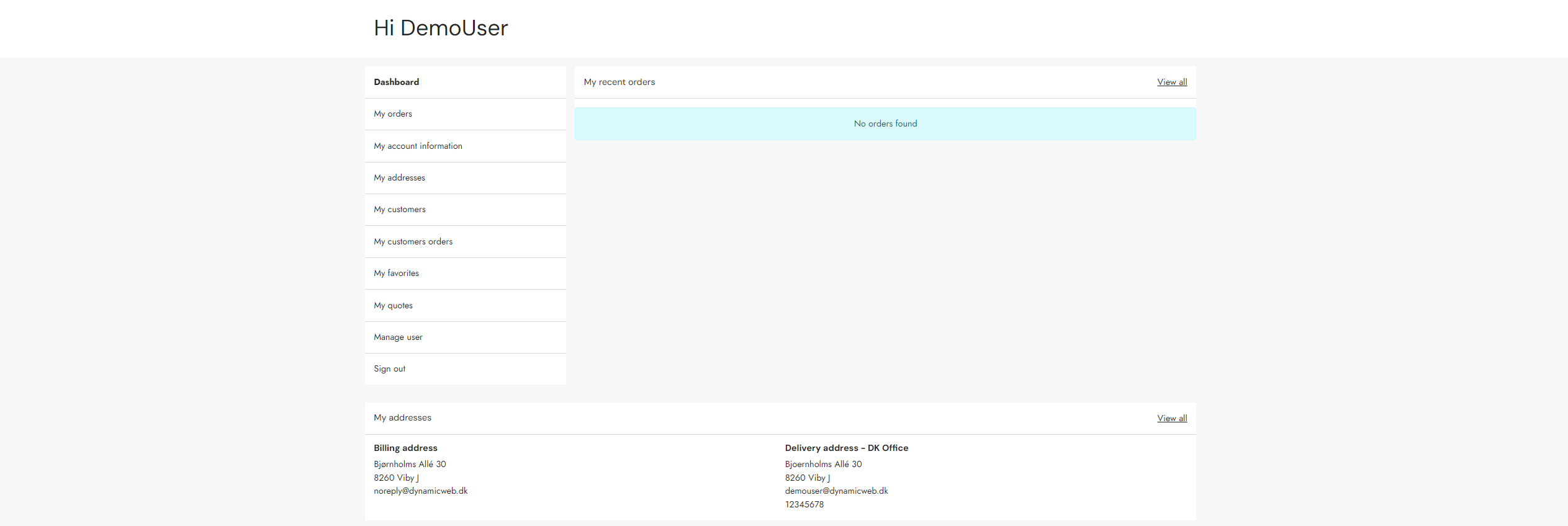The width and height of the screenshot is (1568, 526).
Task: Open the Manage user page
Action: (398, 337)
